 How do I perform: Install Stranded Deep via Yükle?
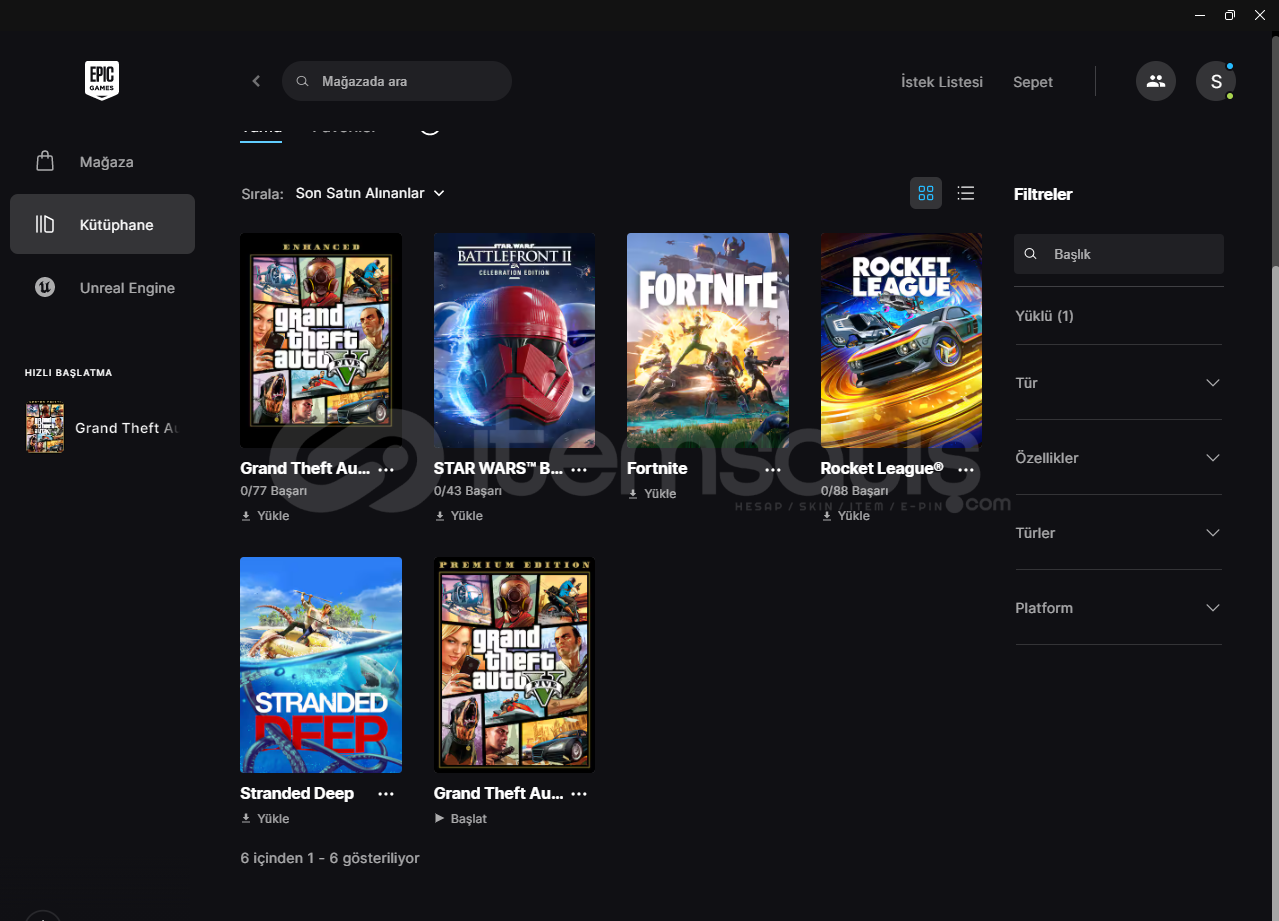tap(265, 819)
